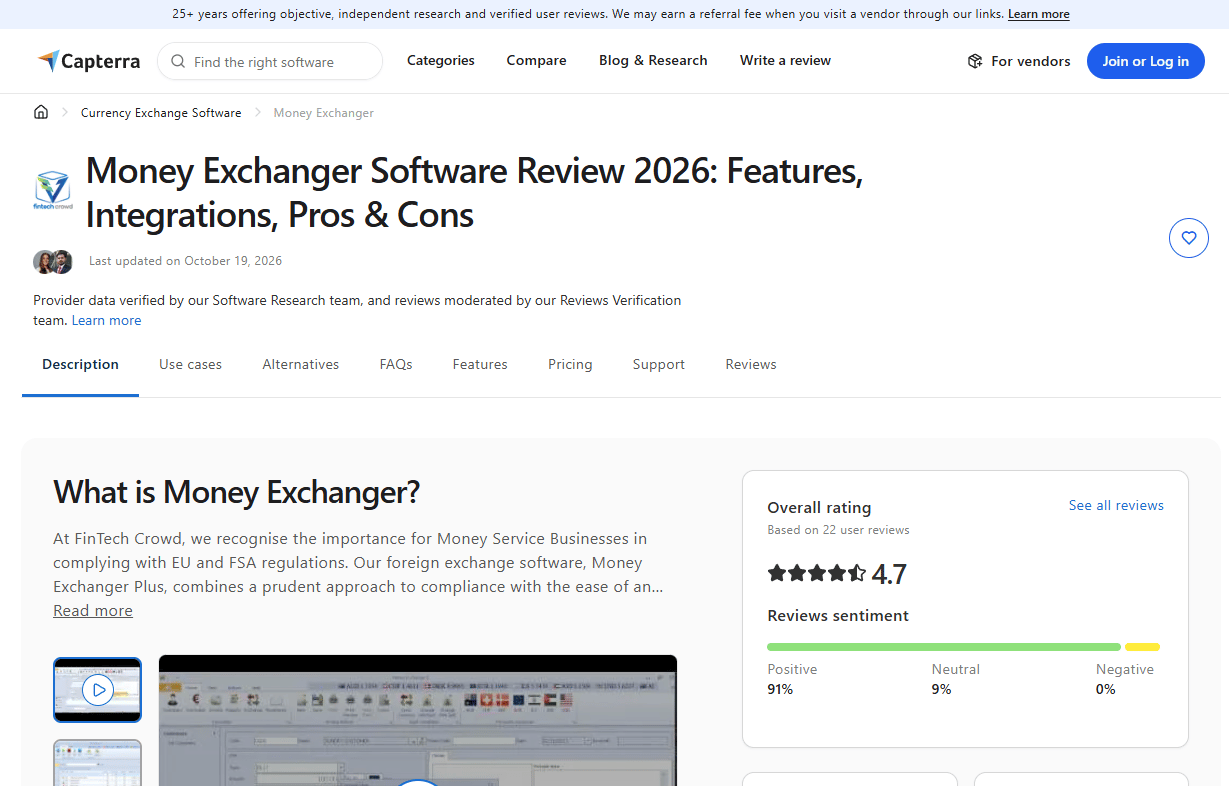Expand description with Read more
This screenshot has width=1229, height=786.
click(x=93, y=610)
